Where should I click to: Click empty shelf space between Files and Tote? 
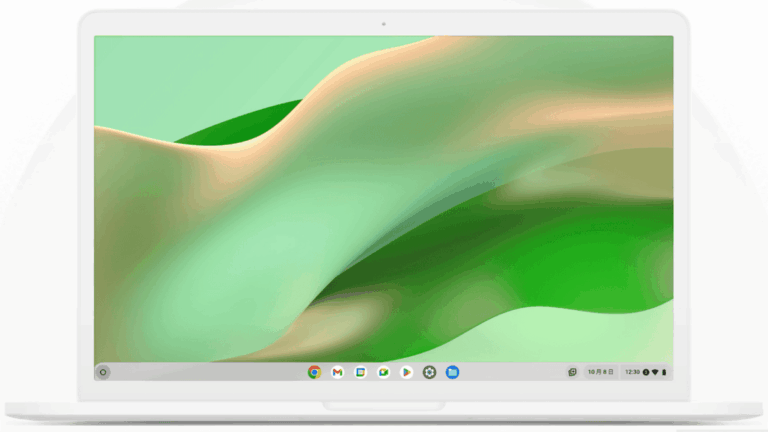click(x=510, y=372)
